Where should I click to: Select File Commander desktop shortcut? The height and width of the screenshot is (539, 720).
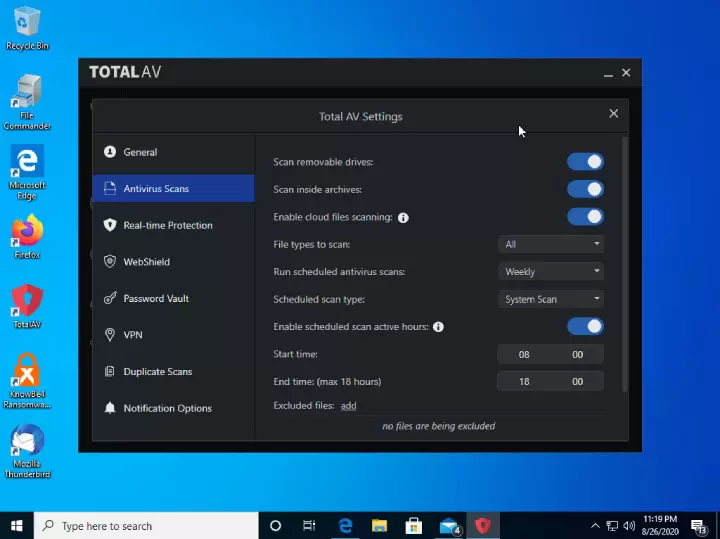pyautogui.click(x=27, y=102)
